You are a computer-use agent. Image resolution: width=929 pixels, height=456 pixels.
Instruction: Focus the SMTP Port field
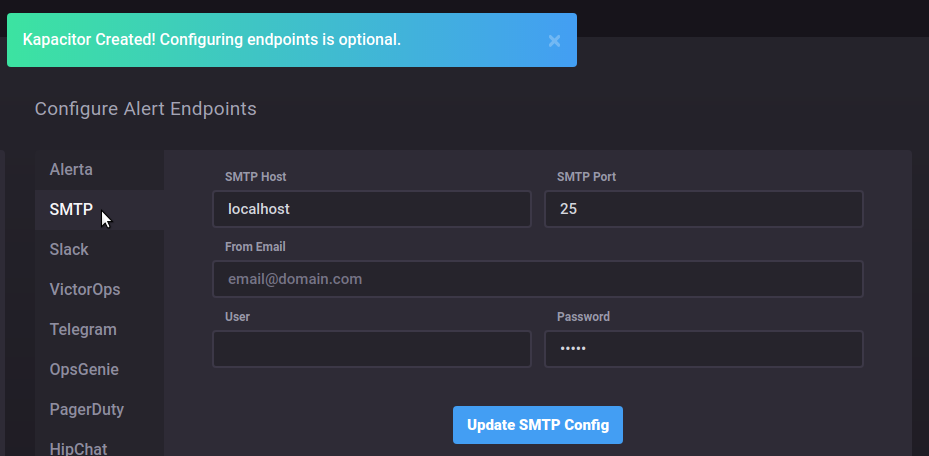pyautogui.click(x=703, y=210)
